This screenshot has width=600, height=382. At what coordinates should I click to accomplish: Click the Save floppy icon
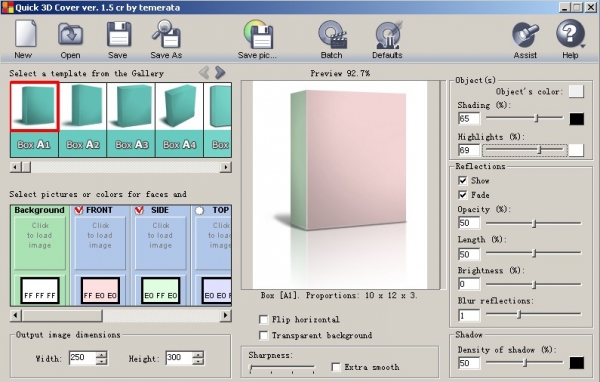[x=119, y=34]
